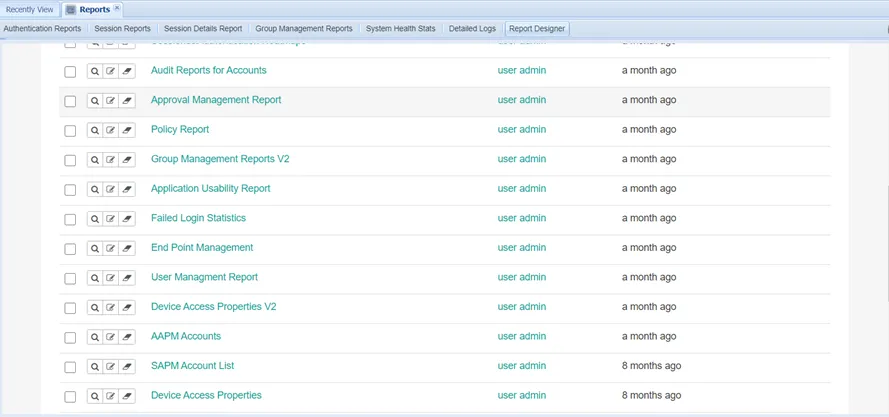The width and height of the screenshot is (889, 417).
Task: Click 'a month ago' on AAPM Accounts row
Action: pos(649,336)
